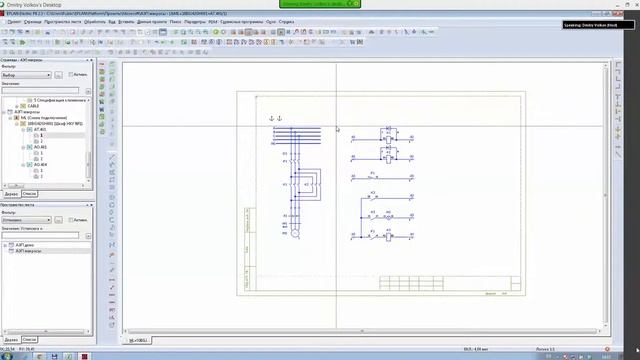
Task: Expand the АЭП демо project node
Action: tap(5, 245)
